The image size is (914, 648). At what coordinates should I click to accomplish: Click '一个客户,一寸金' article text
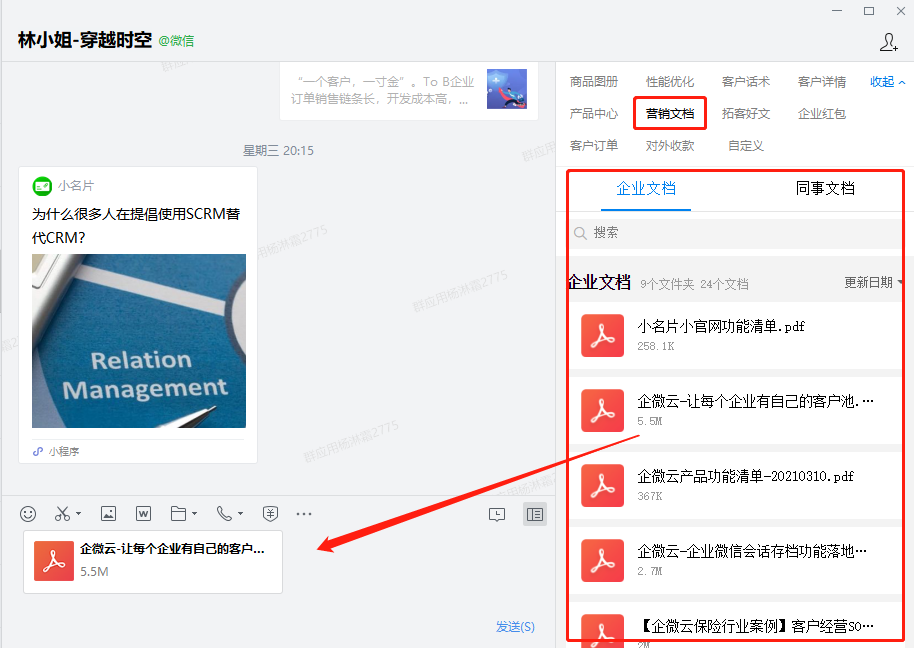383,90
